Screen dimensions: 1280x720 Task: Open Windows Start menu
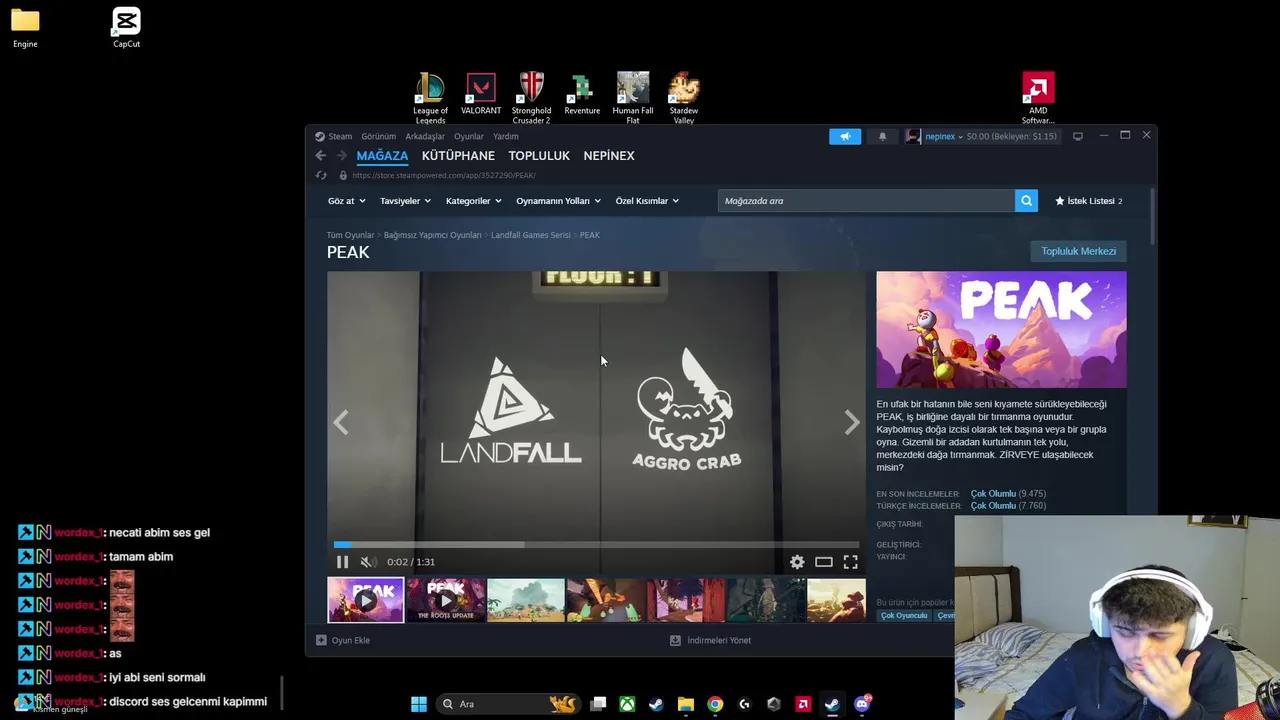click(x=419, y=704)
